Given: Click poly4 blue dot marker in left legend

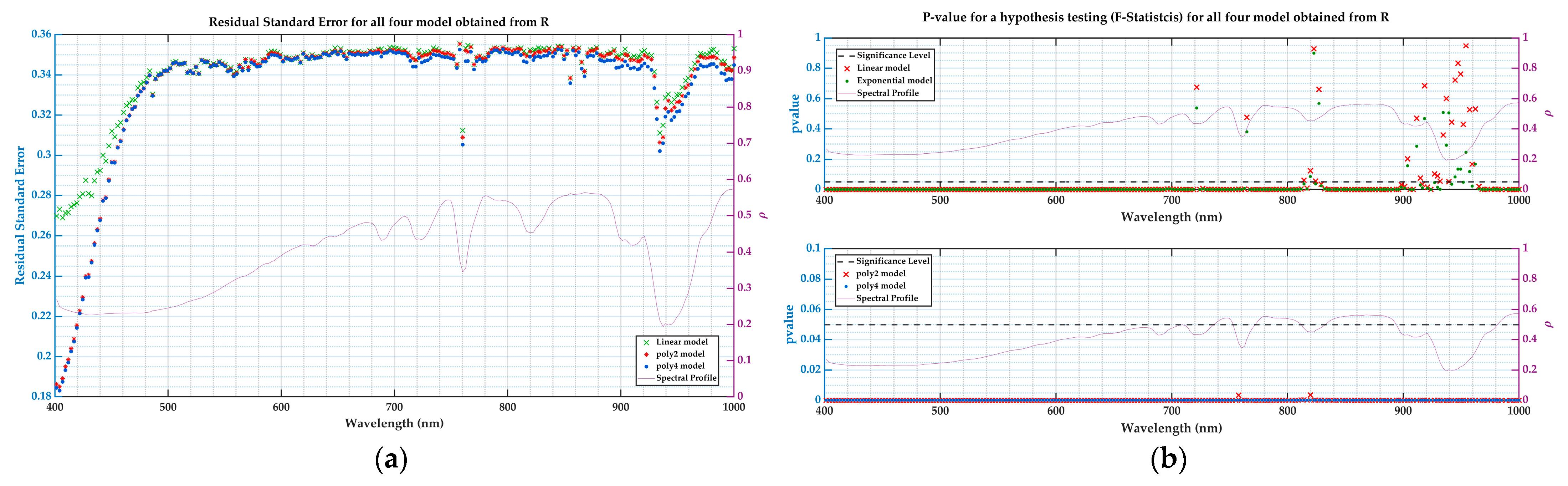Looking at the screenshot, I should (x=646, y=367).
